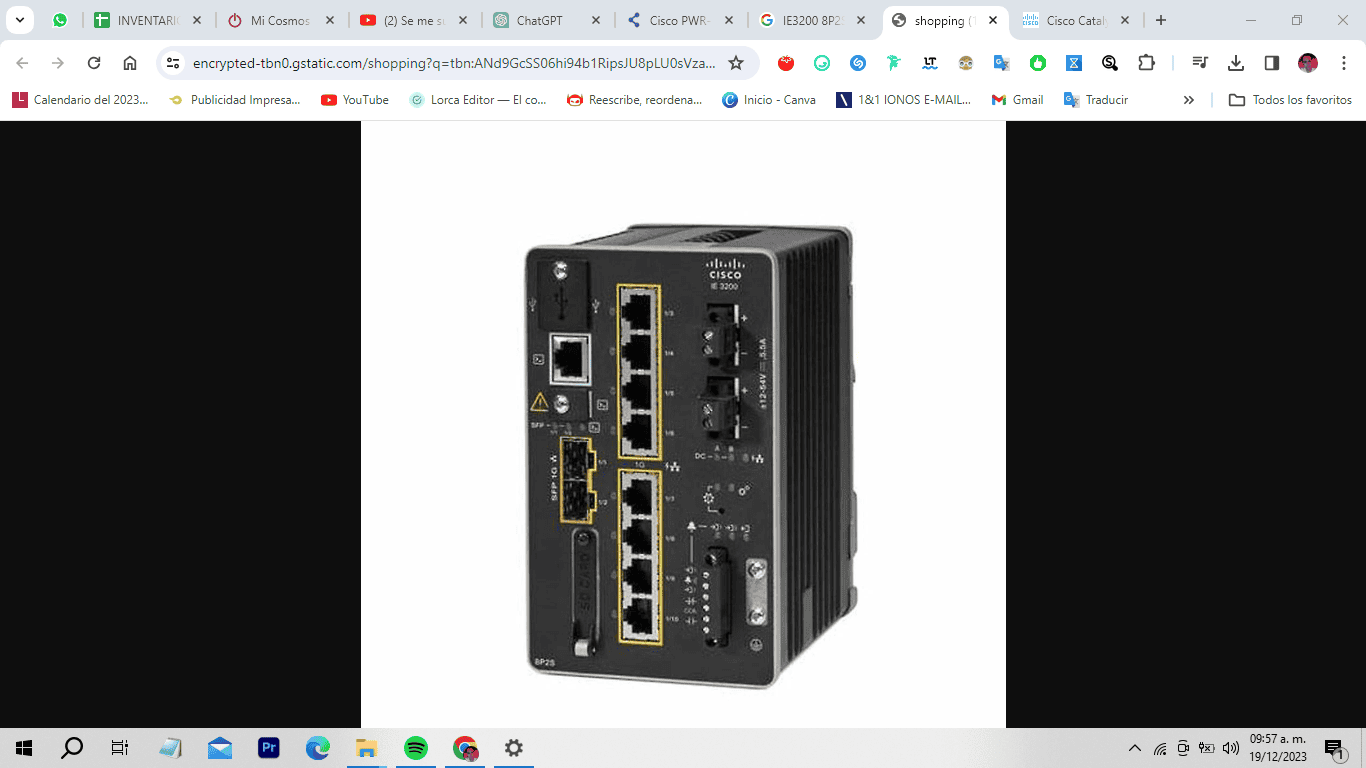The width and height of the screenshot is (1366, 768).
Task: Open the Lorca Editor bookmark
Action: tap(478, 100)
